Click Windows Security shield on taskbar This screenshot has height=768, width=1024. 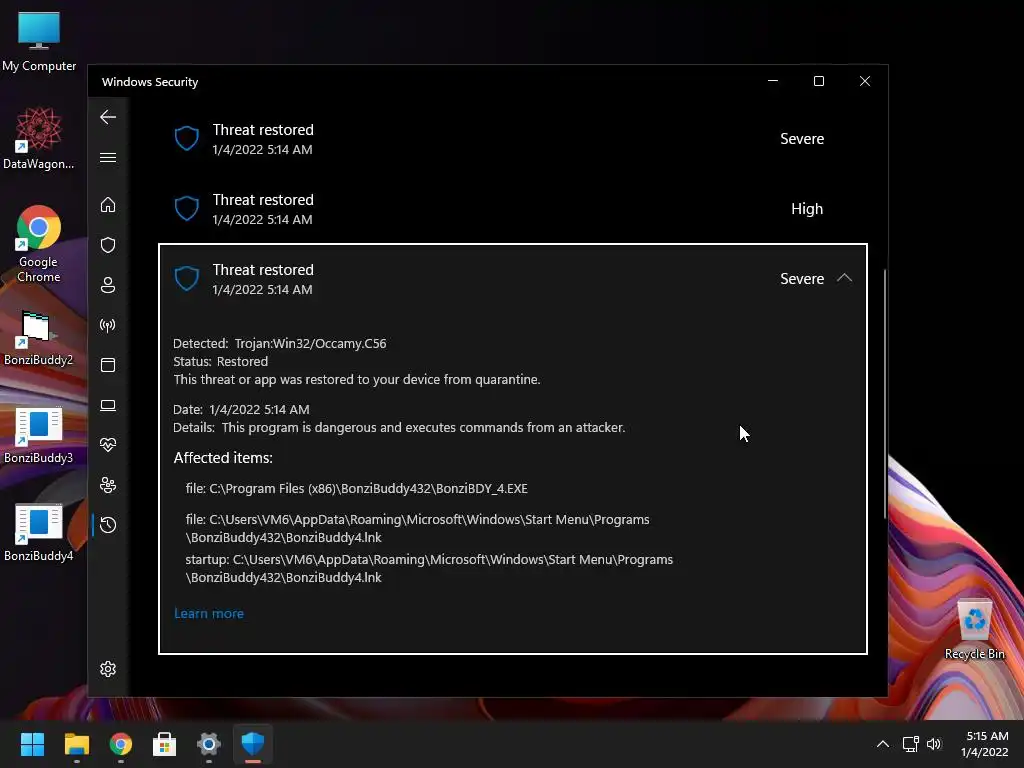click(x=253, y=744)
